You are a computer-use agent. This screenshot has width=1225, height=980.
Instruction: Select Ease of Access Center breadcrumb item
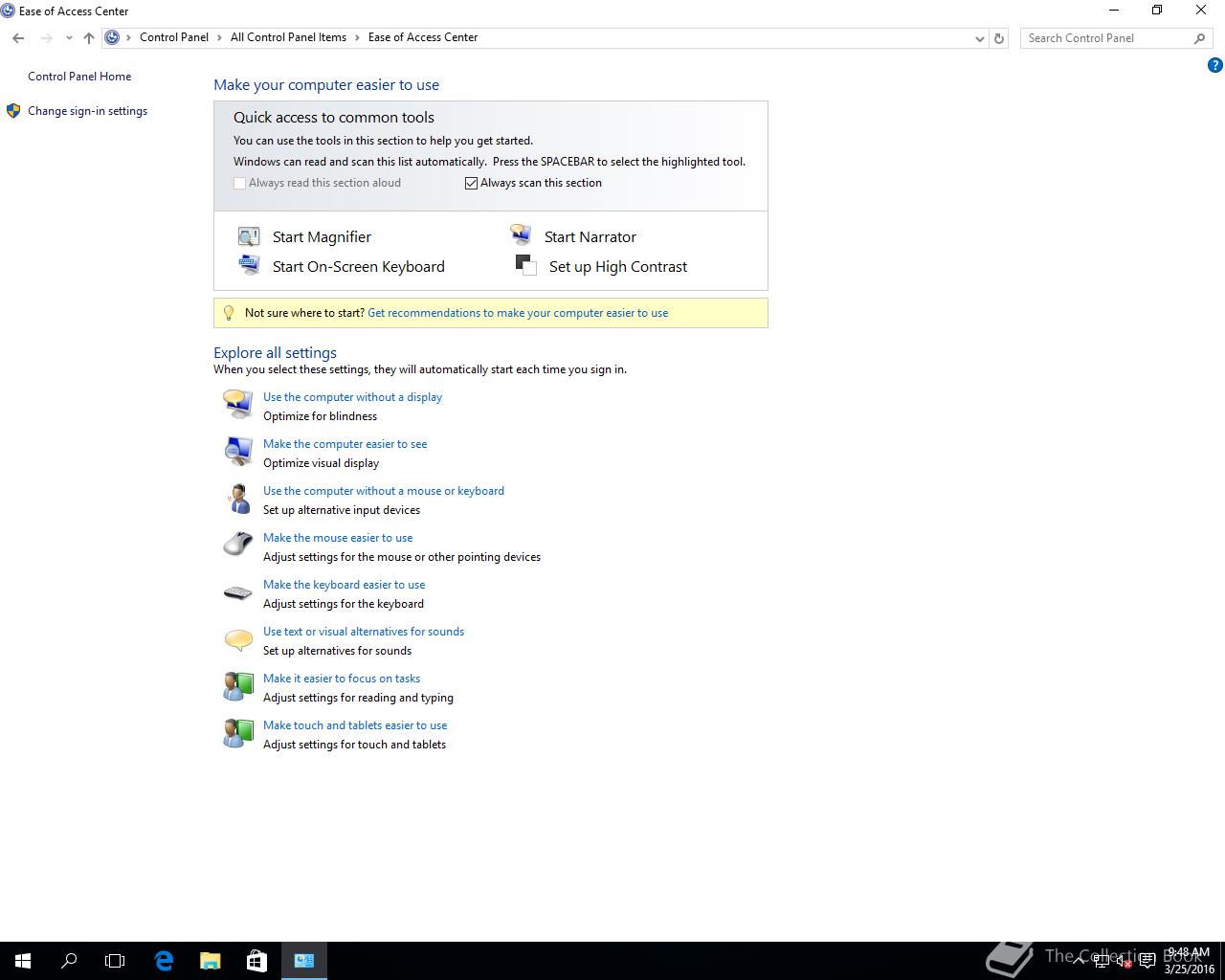pyautogui.click(x=423, y=37)
